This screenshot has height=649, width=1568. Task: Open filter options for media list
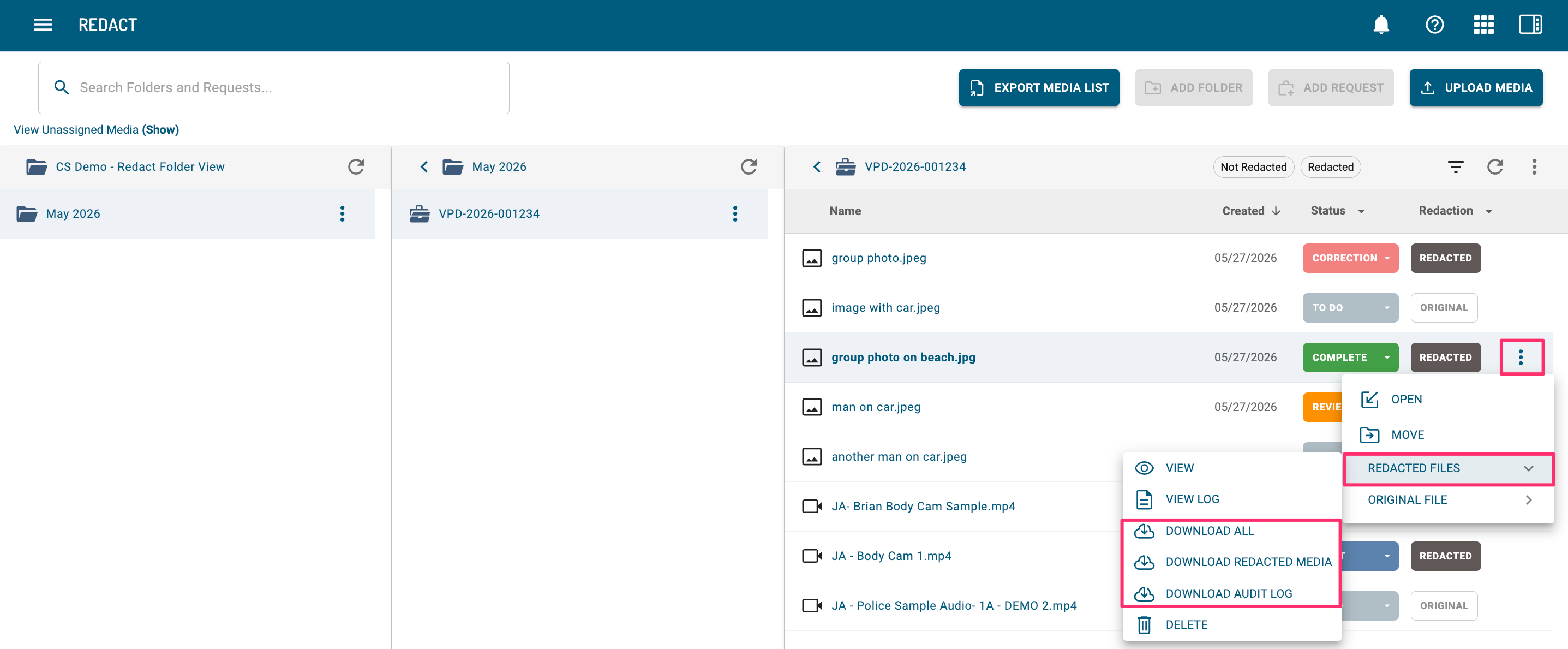tap(1456, 167)
